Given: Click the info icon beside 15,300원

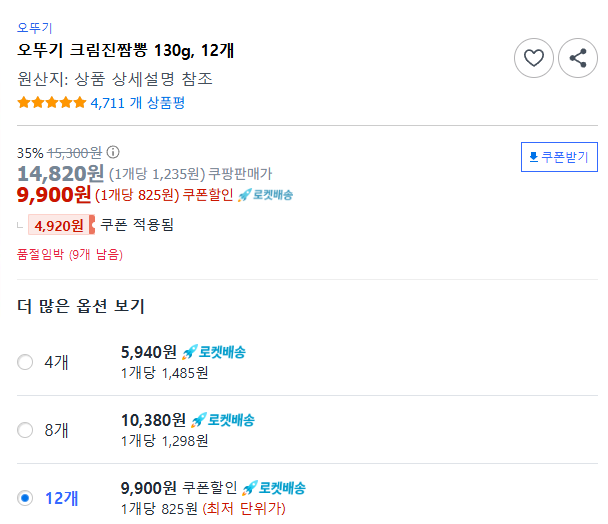Looking at the screenshot, I should point(113,153).
